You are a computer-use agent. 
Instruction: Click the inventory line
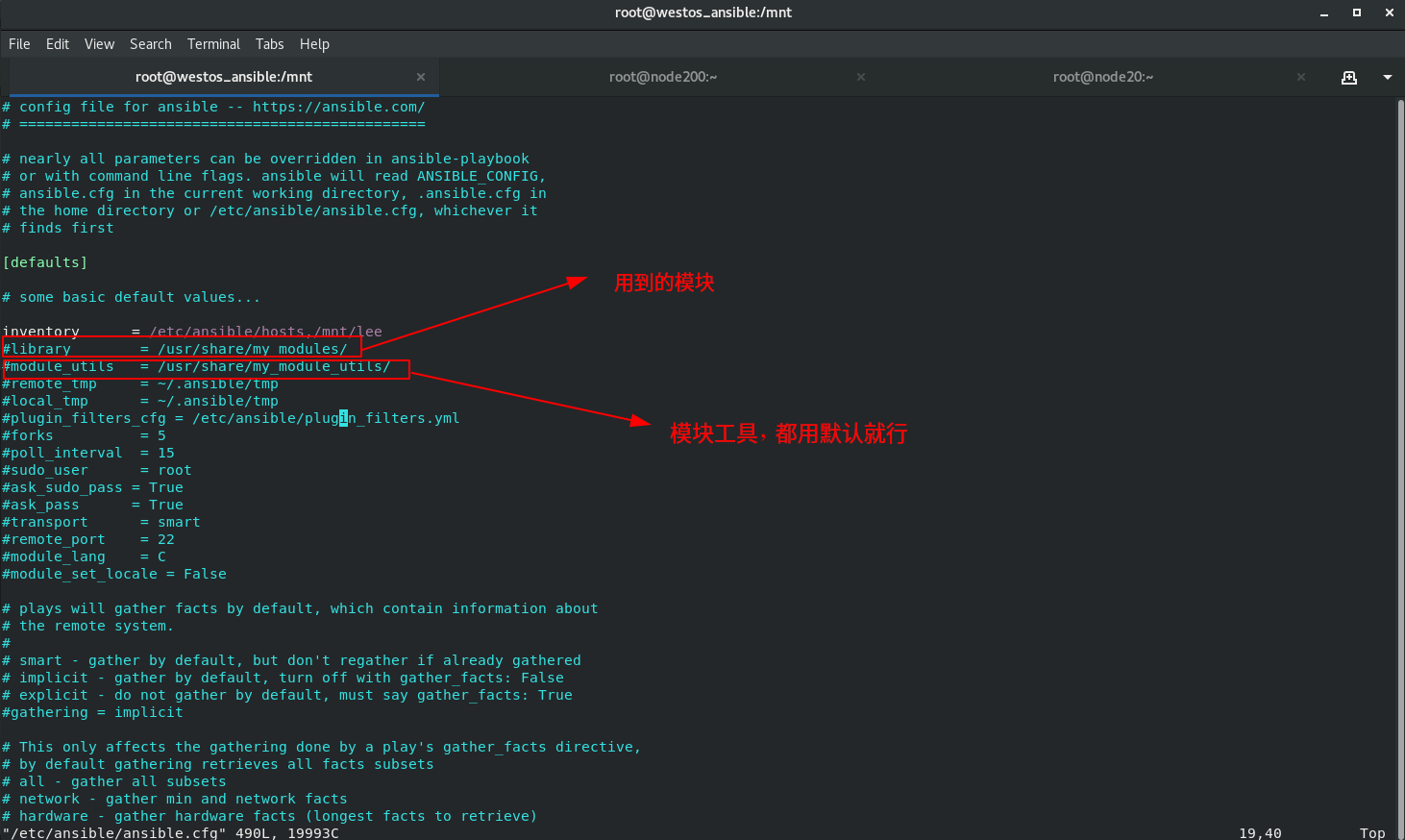point(192,332)
